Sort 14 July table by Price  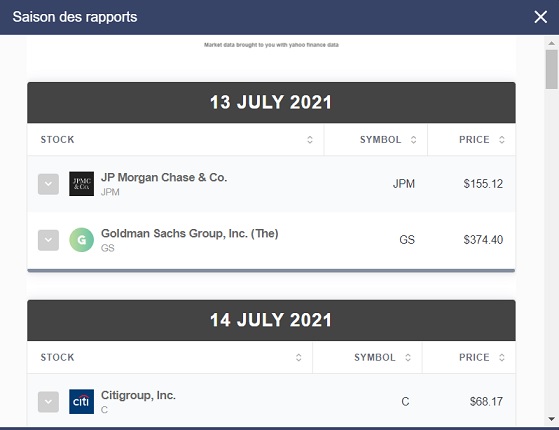(x=502, y=357)
